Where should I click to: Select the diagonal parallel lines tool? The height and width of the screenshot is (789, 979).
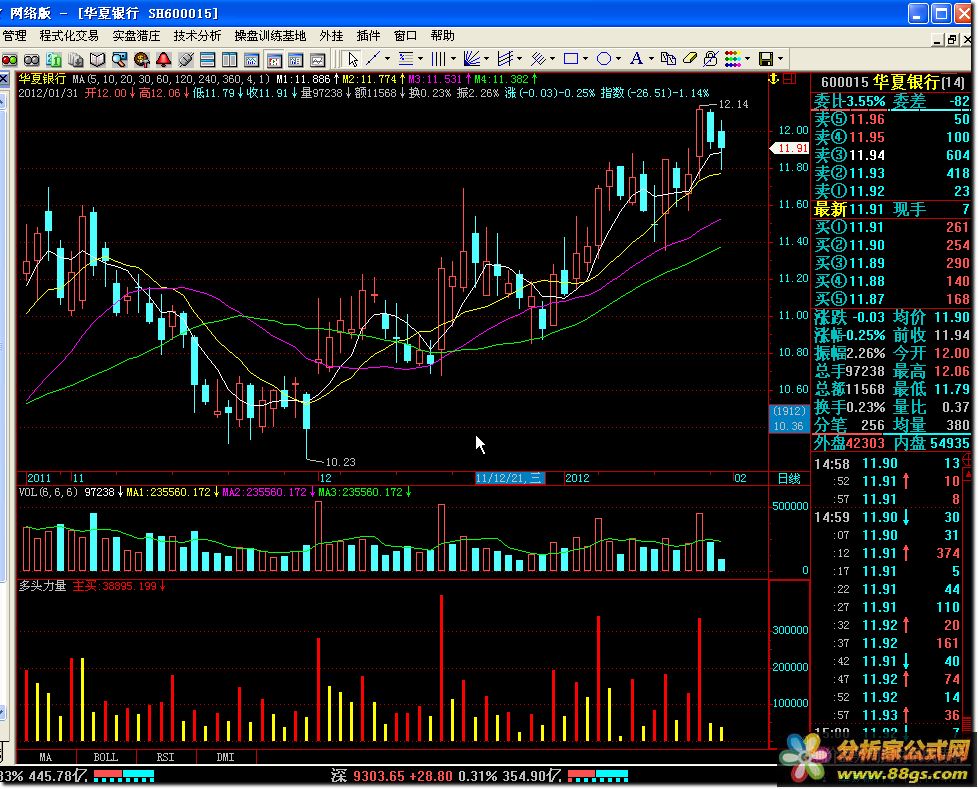(538, 59)
